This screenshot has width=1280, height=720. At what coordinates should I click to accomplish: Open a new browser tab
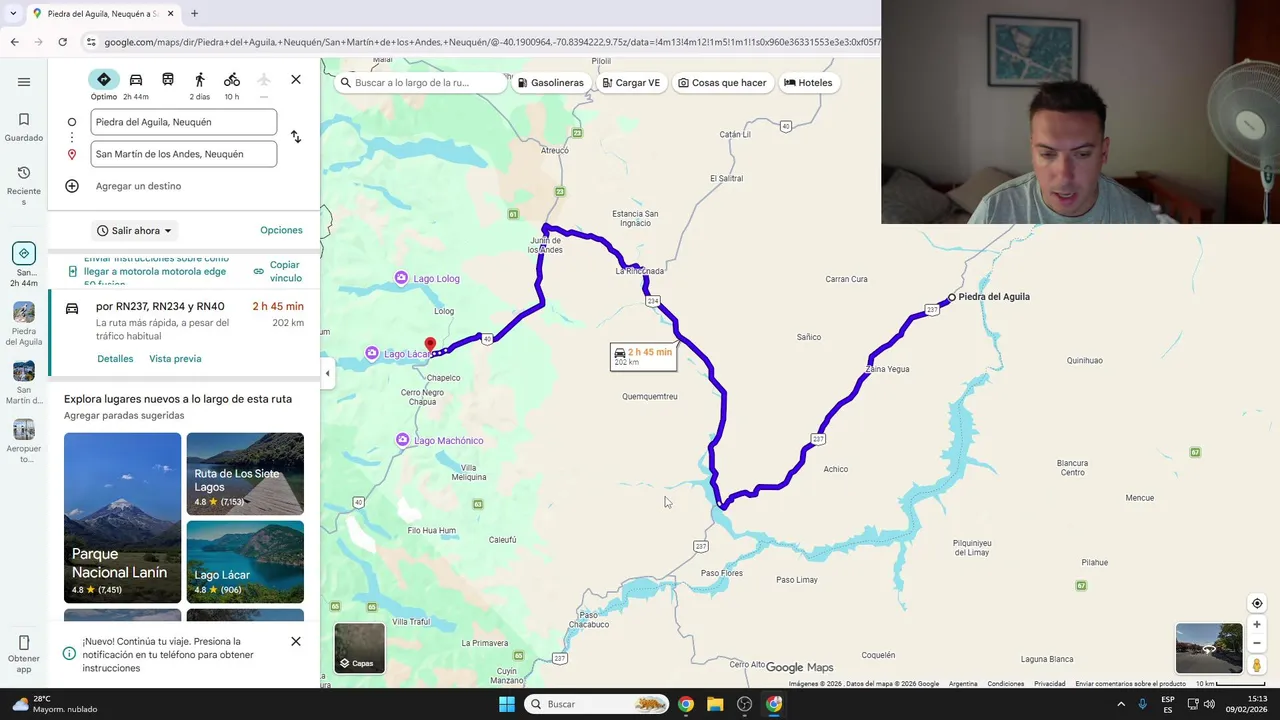[x=194, y=14]
